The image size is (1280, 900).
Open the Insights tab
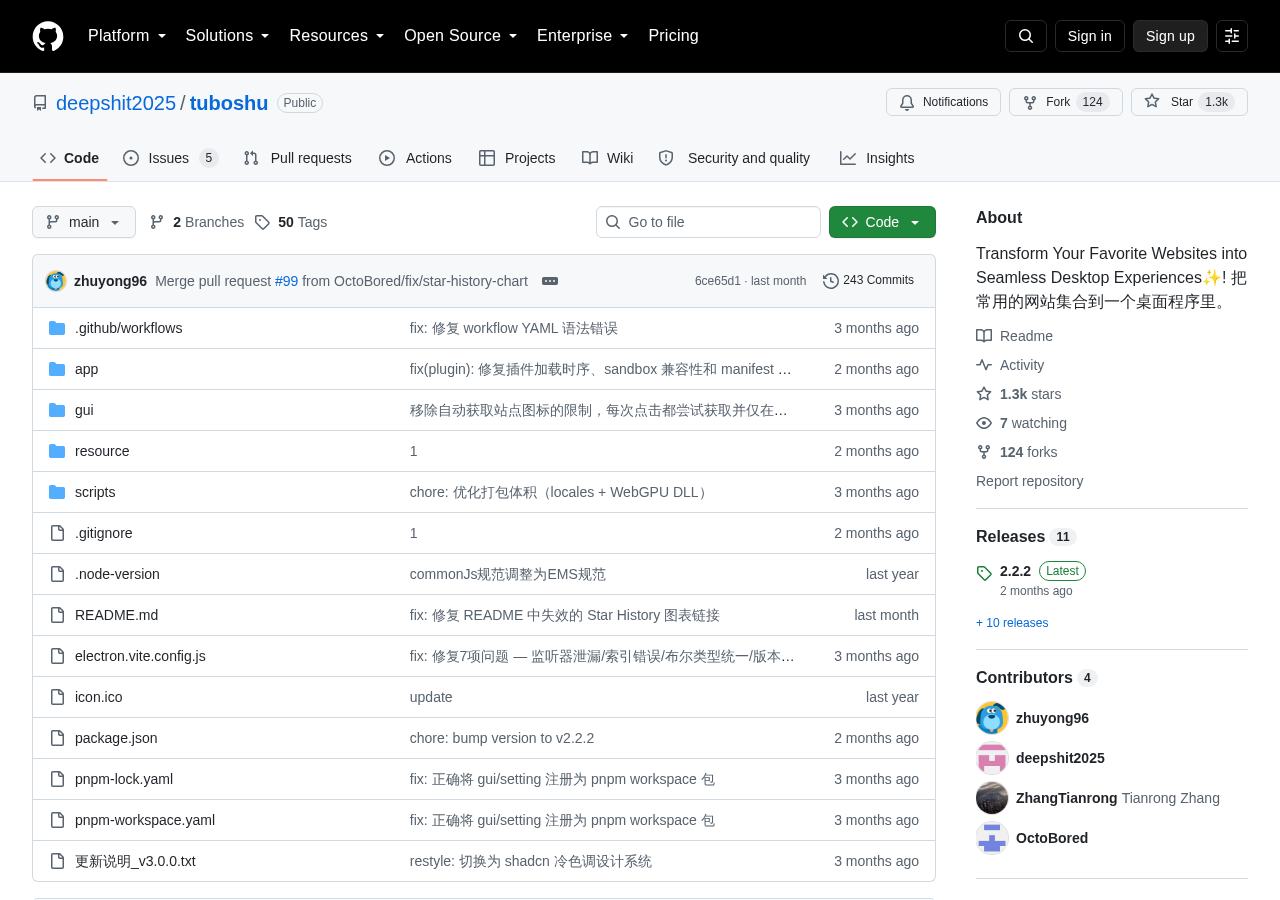click(877, 158)
